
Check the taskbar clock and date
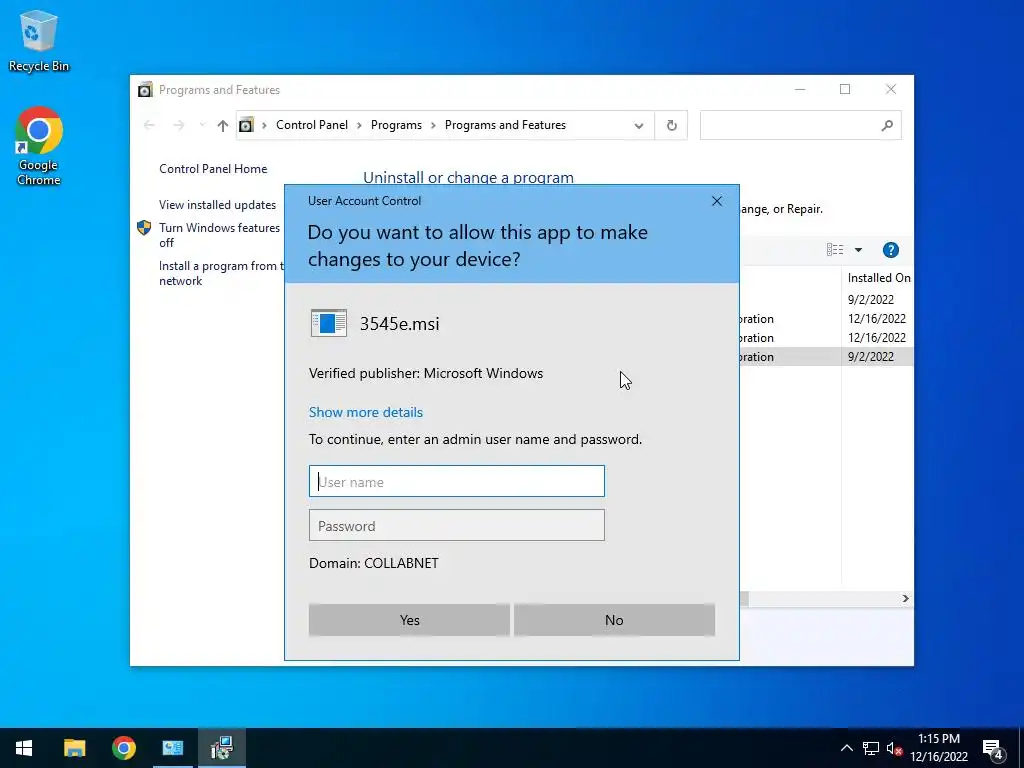(938, 748)
